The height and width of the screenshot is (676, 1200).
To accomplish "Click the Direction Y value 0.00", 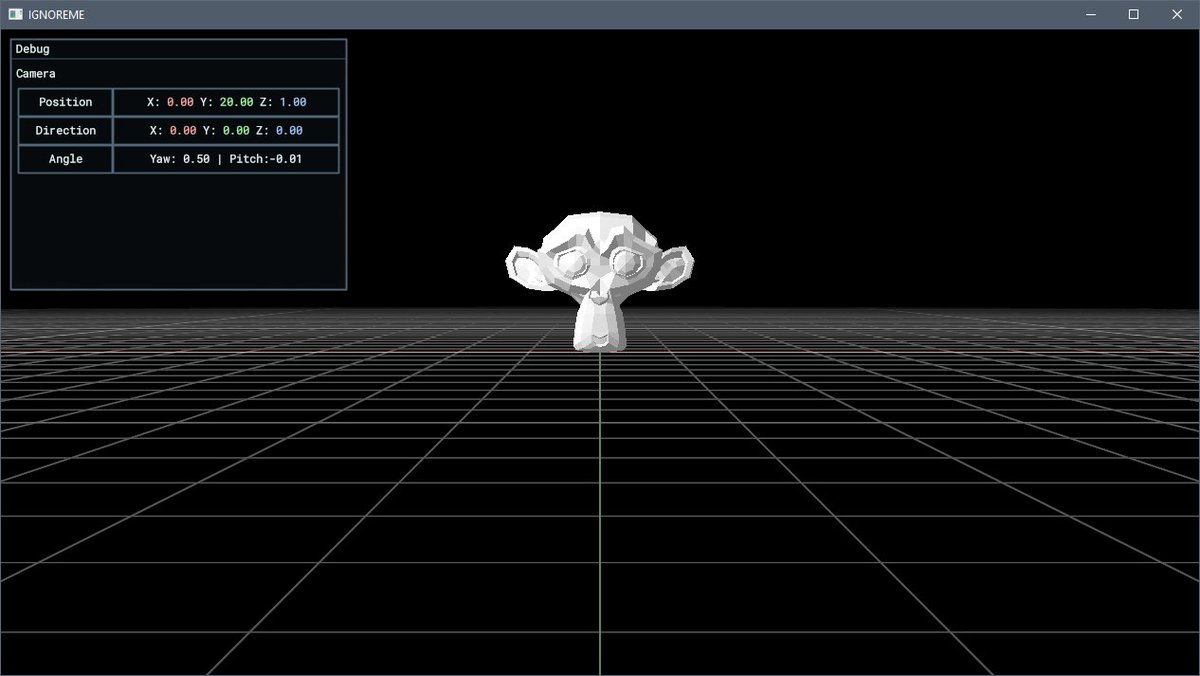I will (236, 131).
